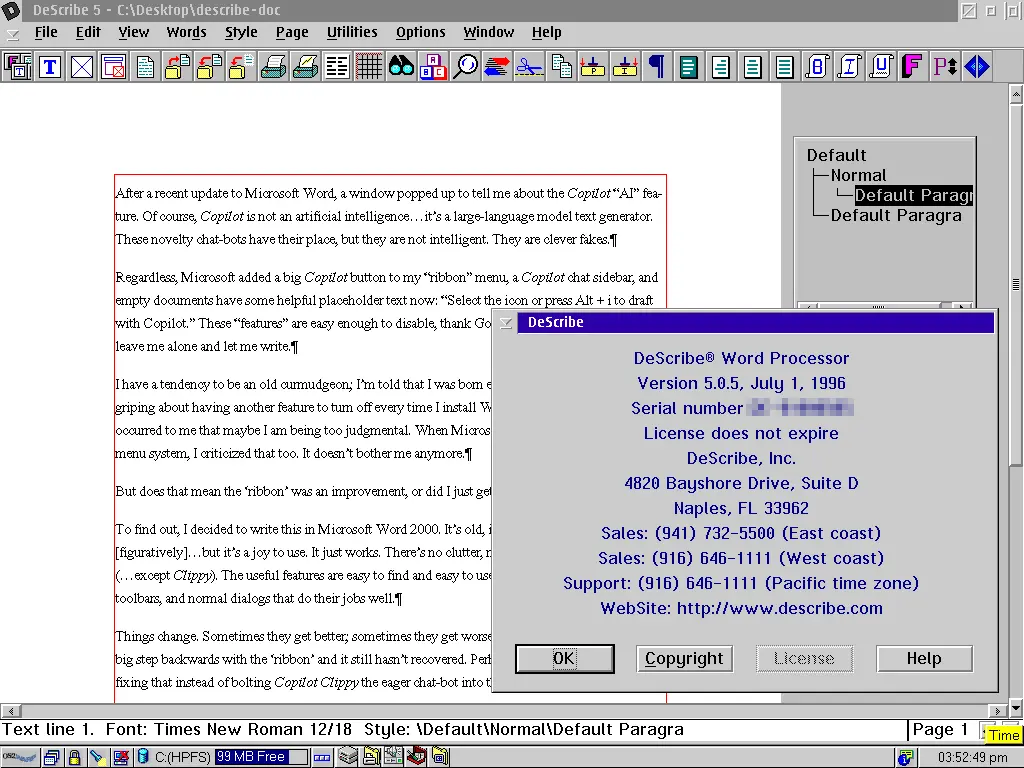Toggle bold with the B scroll icon
Screen dimensions: 1024x768
(x=818, y=67)
